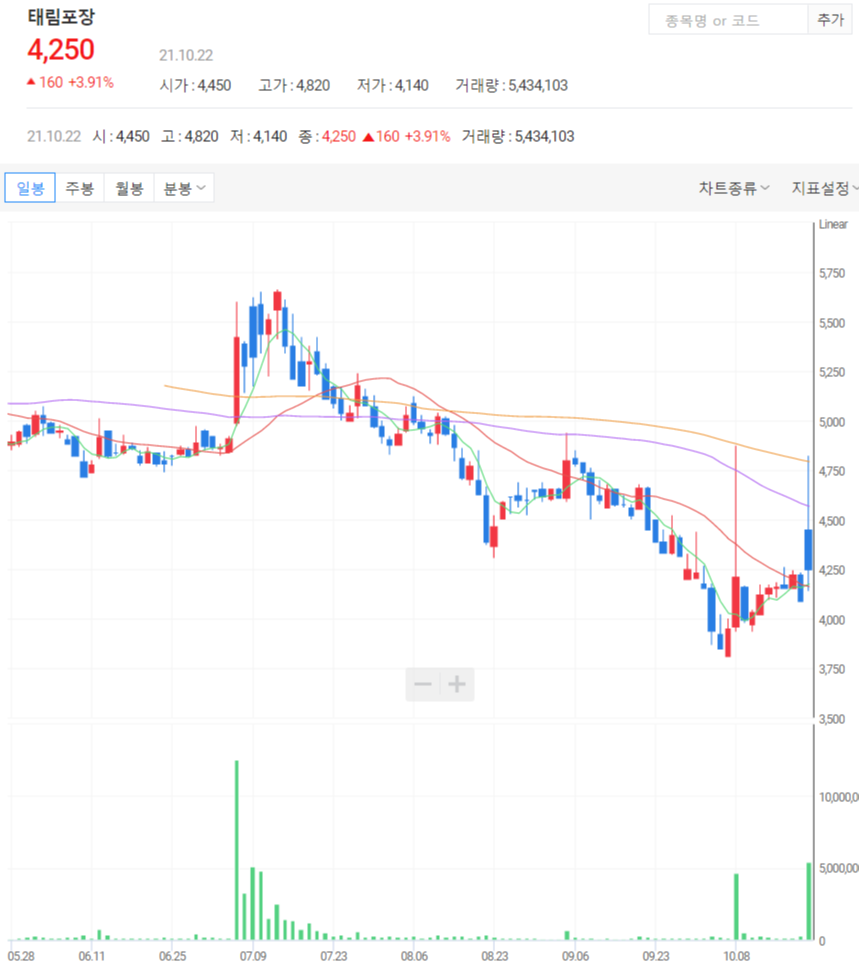
Task: Click the Linear scale label
Action: click(x=833, y=224)
